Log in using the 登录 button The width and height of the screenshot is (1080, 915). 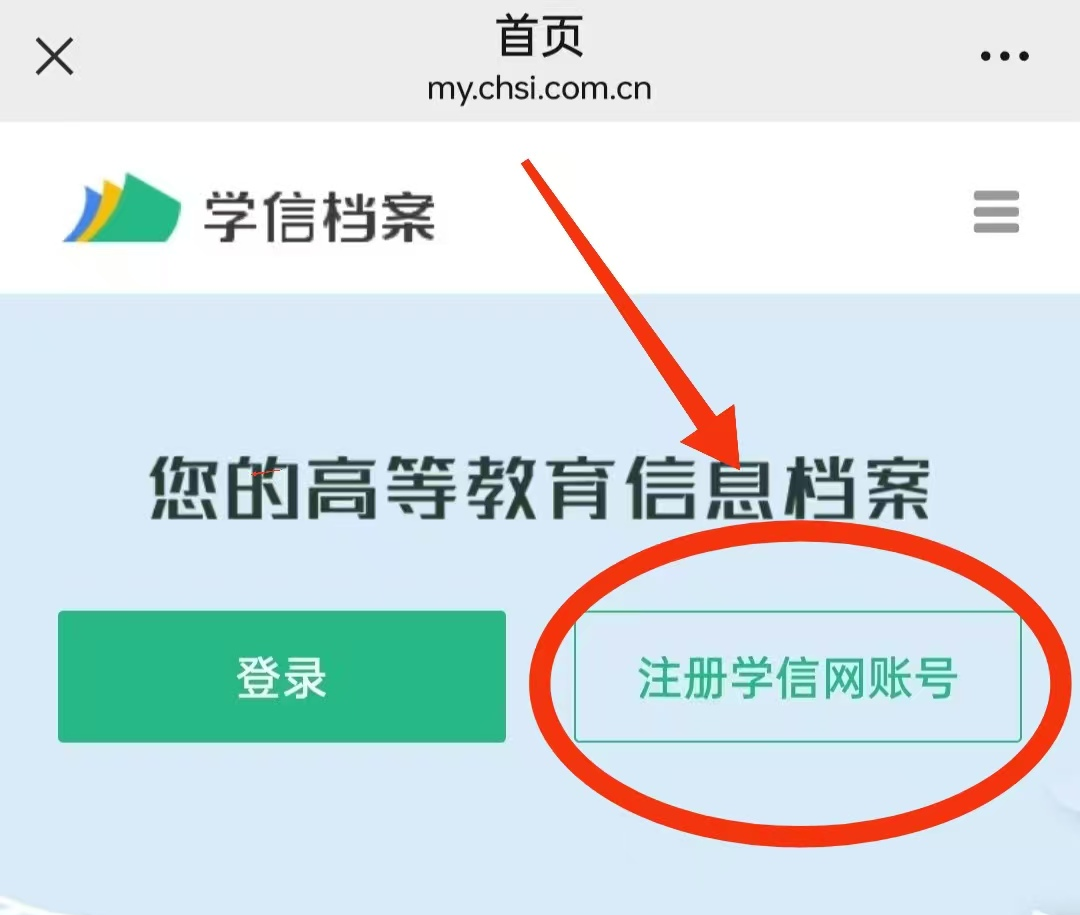click(x=282, y=677)
